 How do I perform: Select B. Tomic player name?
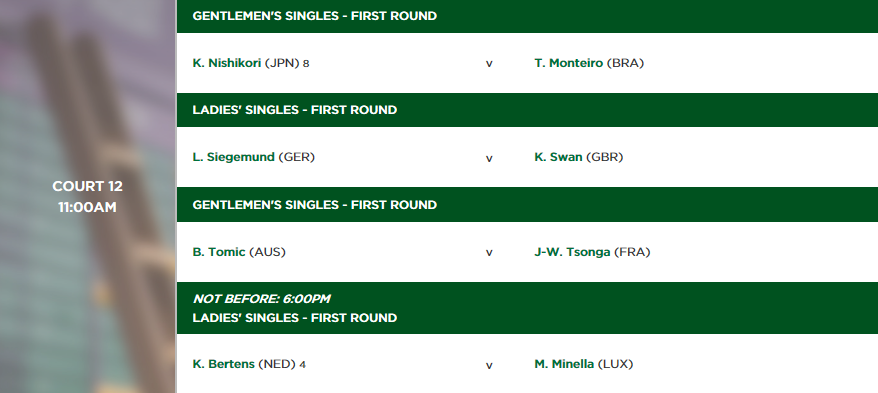[x=219, y=252]
